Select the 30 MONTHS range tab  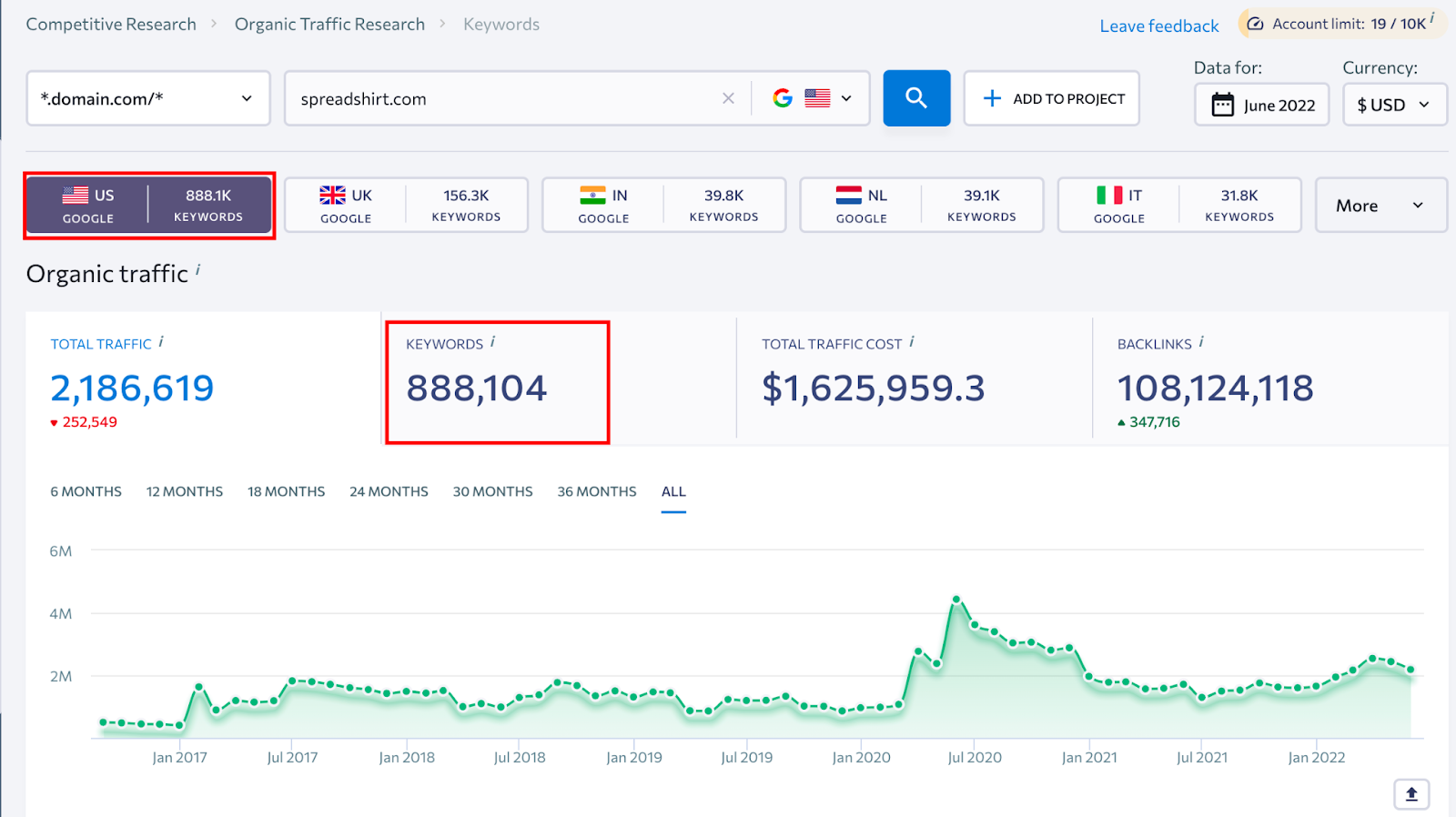point(493,491)
